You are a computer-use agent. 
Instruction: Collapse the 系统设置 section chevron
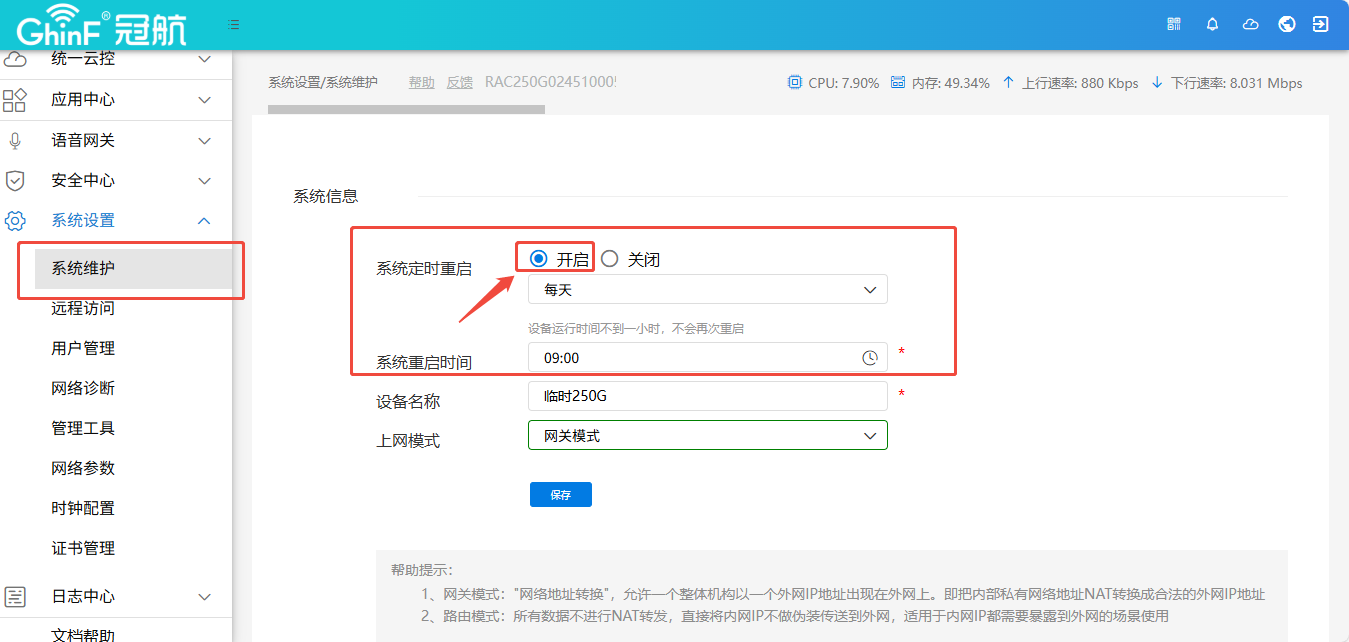204,221
